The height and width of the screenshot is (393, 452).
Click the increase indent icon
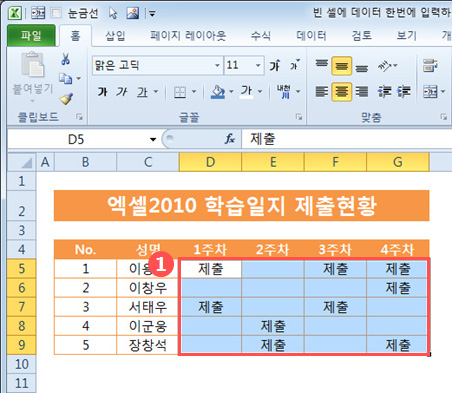tap(403, 92)
